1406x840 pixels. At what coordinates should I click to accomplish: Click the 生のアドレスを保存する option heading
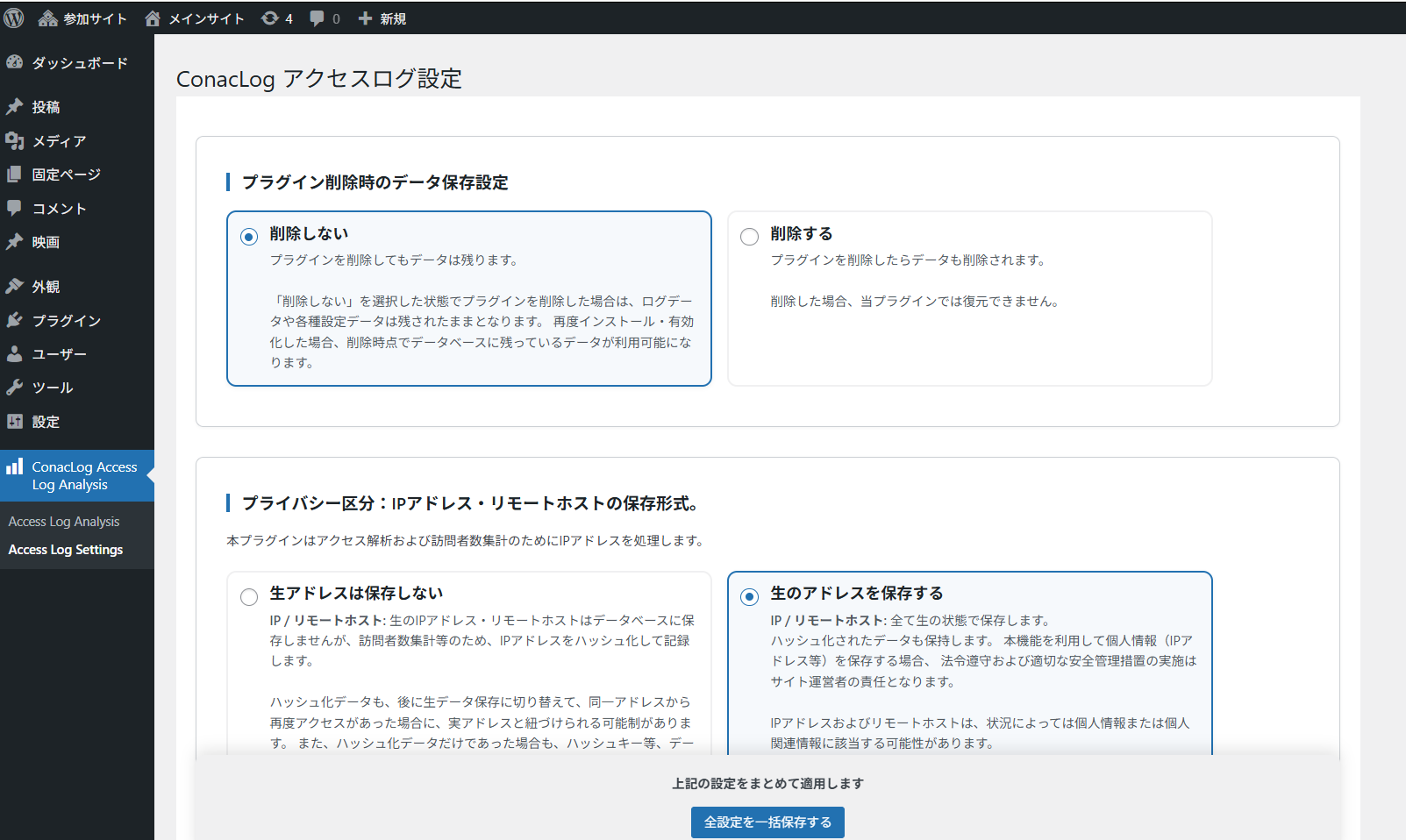point(857,593)
